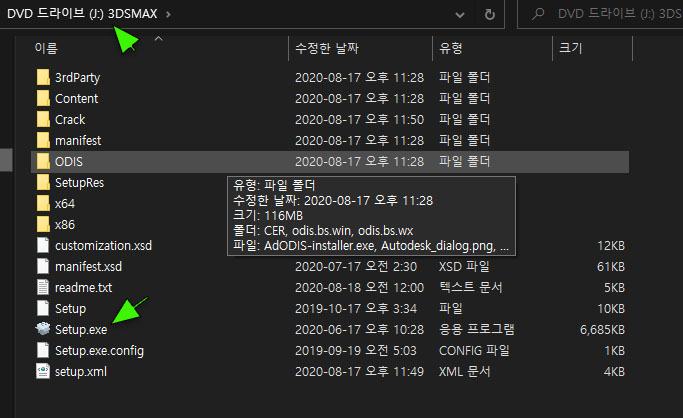Click the search magnifier icon

point(538,14)
